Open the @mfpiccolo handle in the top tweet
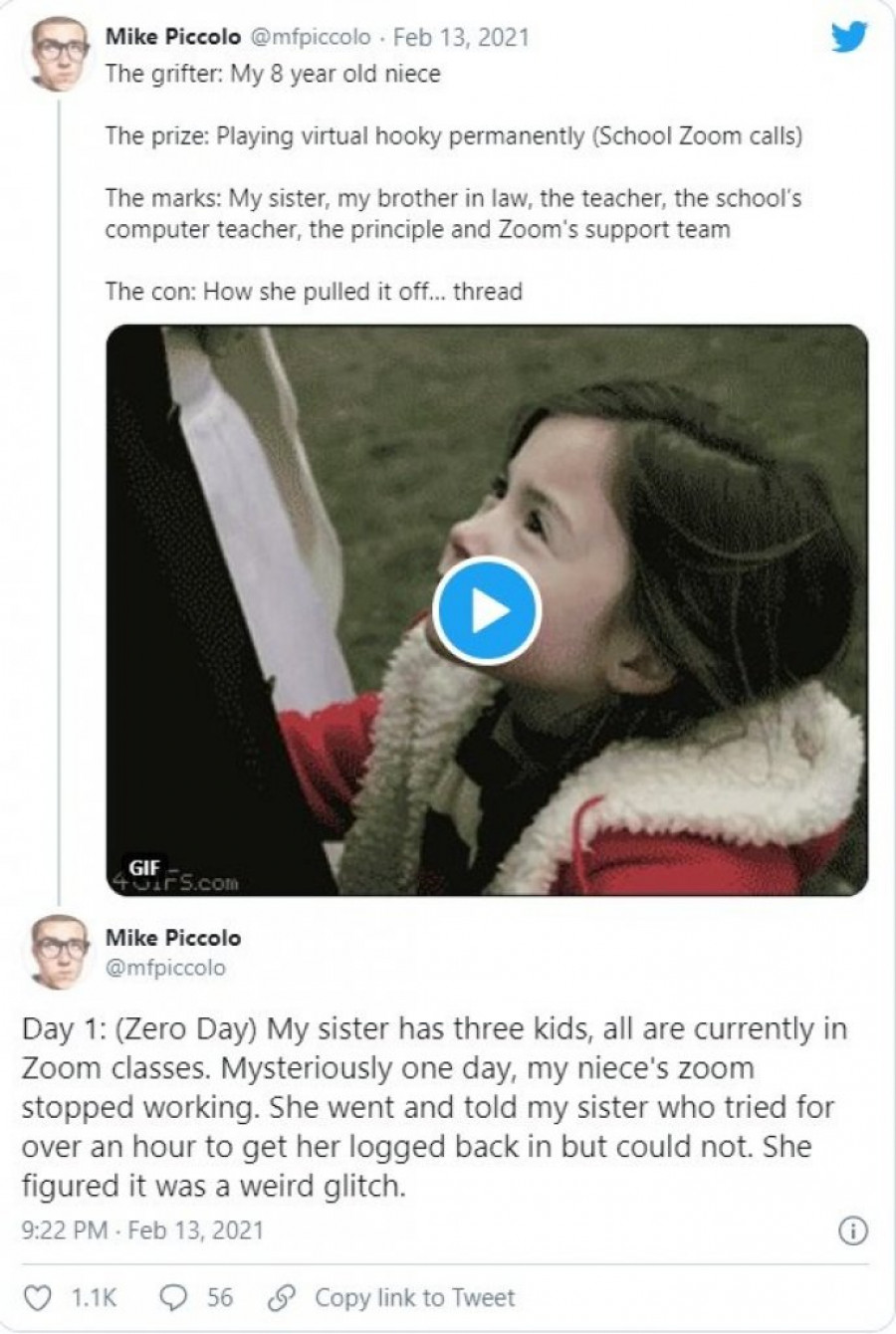 tap(309, 38)
